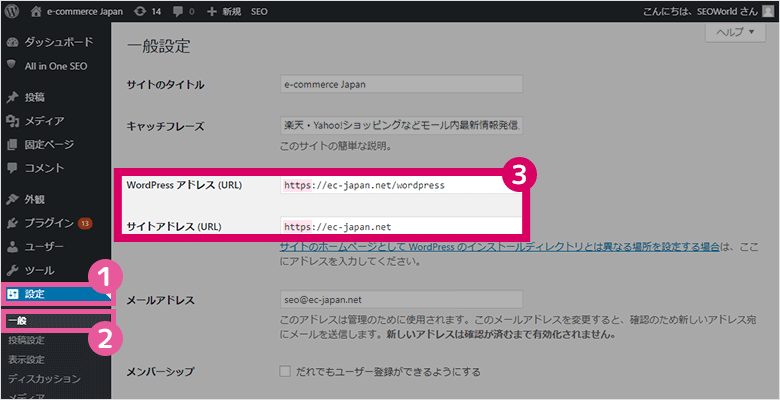Click the ユーザー person icon
Viewport: 780px width, 400px height.
point(13,247)
